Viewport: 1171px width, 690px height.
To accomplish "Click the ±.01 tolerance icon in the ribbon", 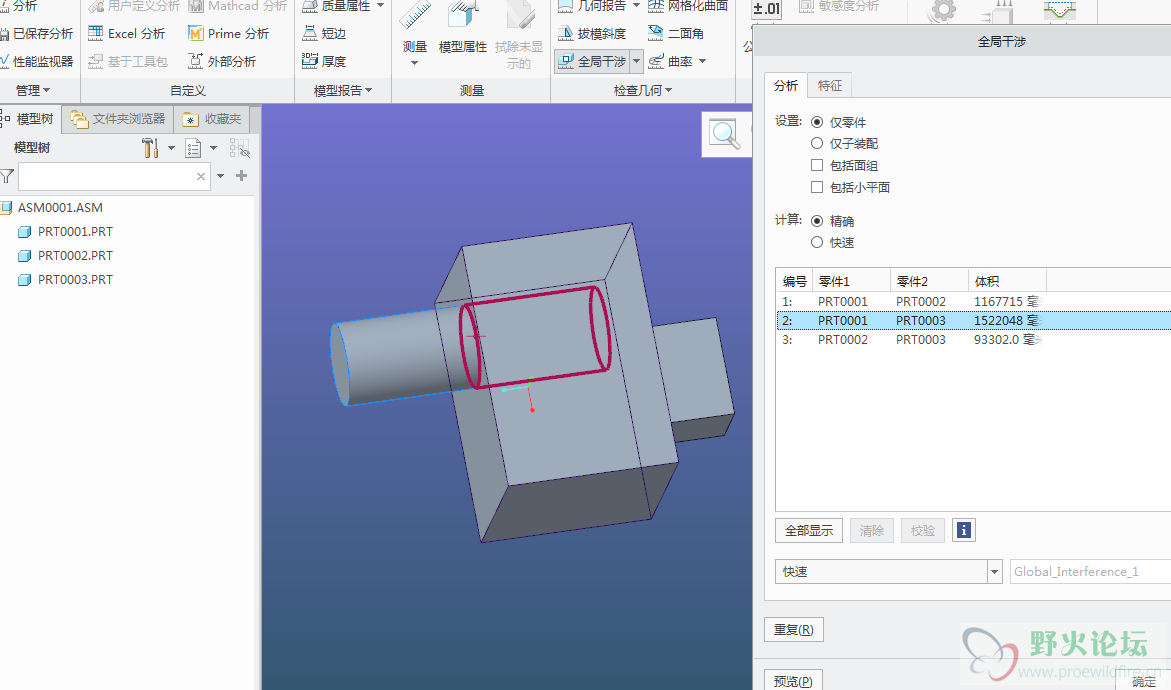I will (766, 9).
